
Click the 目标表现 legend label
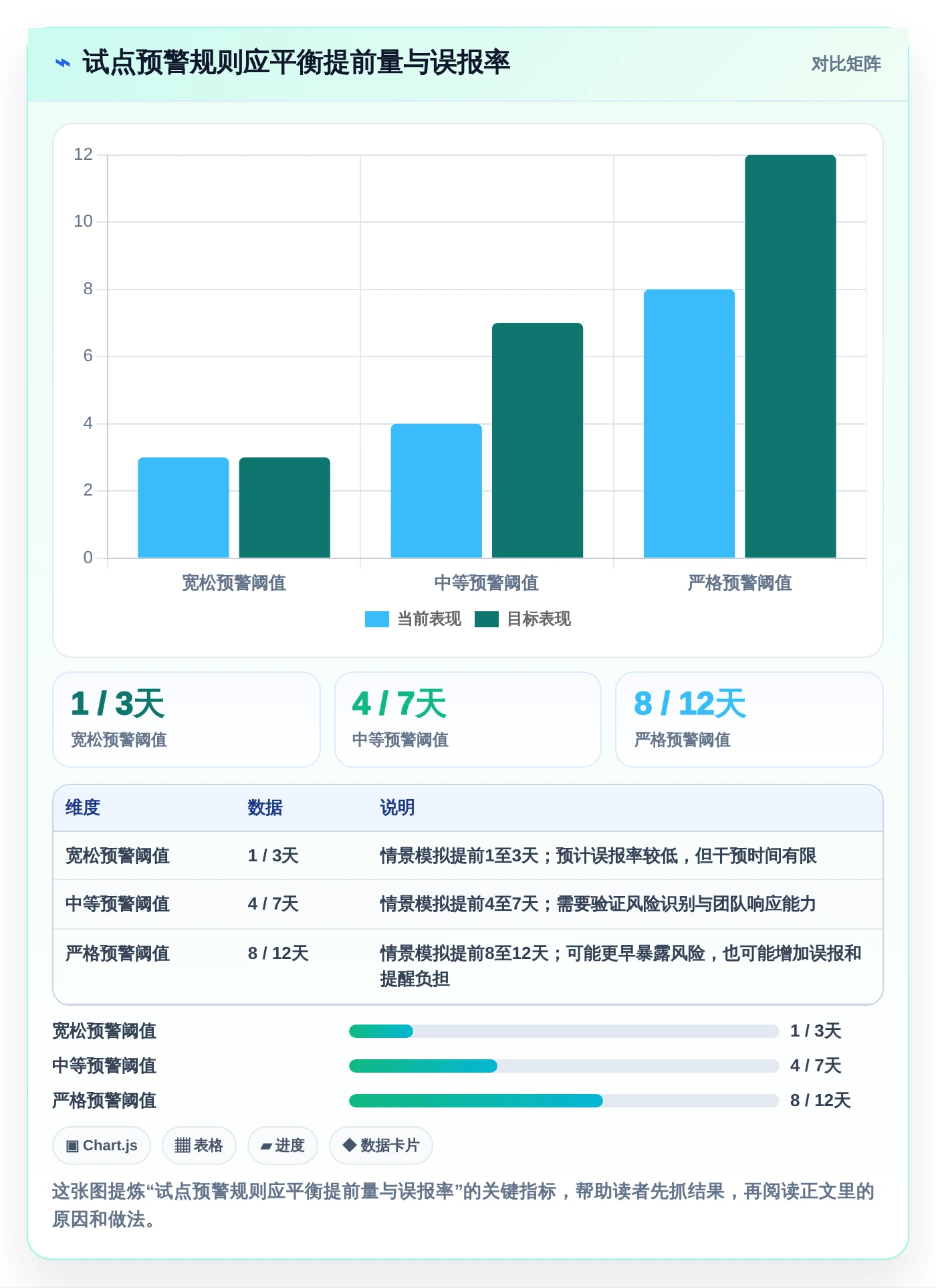539,619
